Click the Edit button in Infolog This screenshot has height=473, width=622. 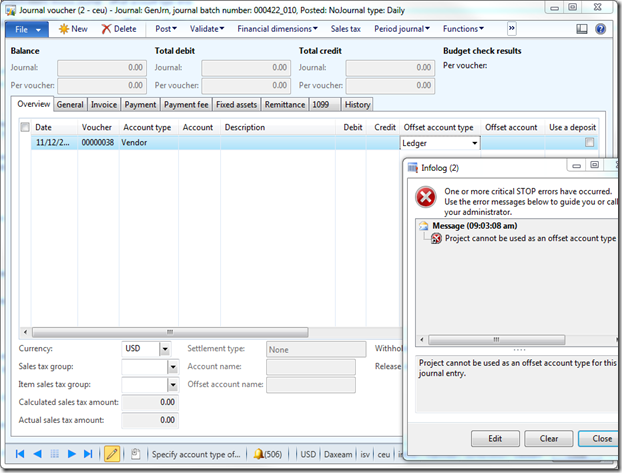(495, 438)
